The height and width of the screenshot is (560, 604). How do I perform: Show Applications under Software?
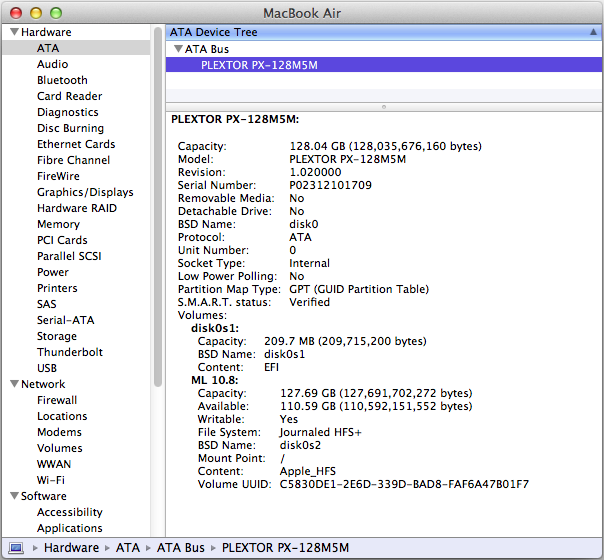click(70, 528)
